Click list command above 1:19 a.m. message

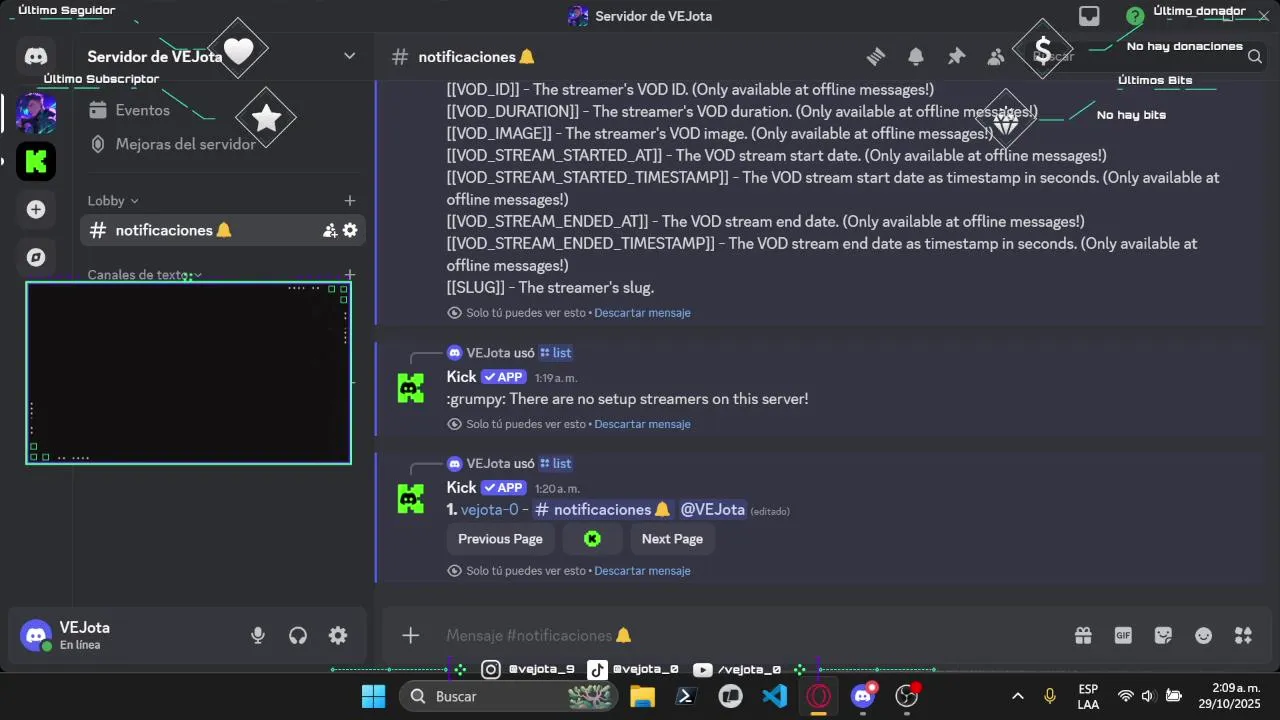(x=556, y=353)
